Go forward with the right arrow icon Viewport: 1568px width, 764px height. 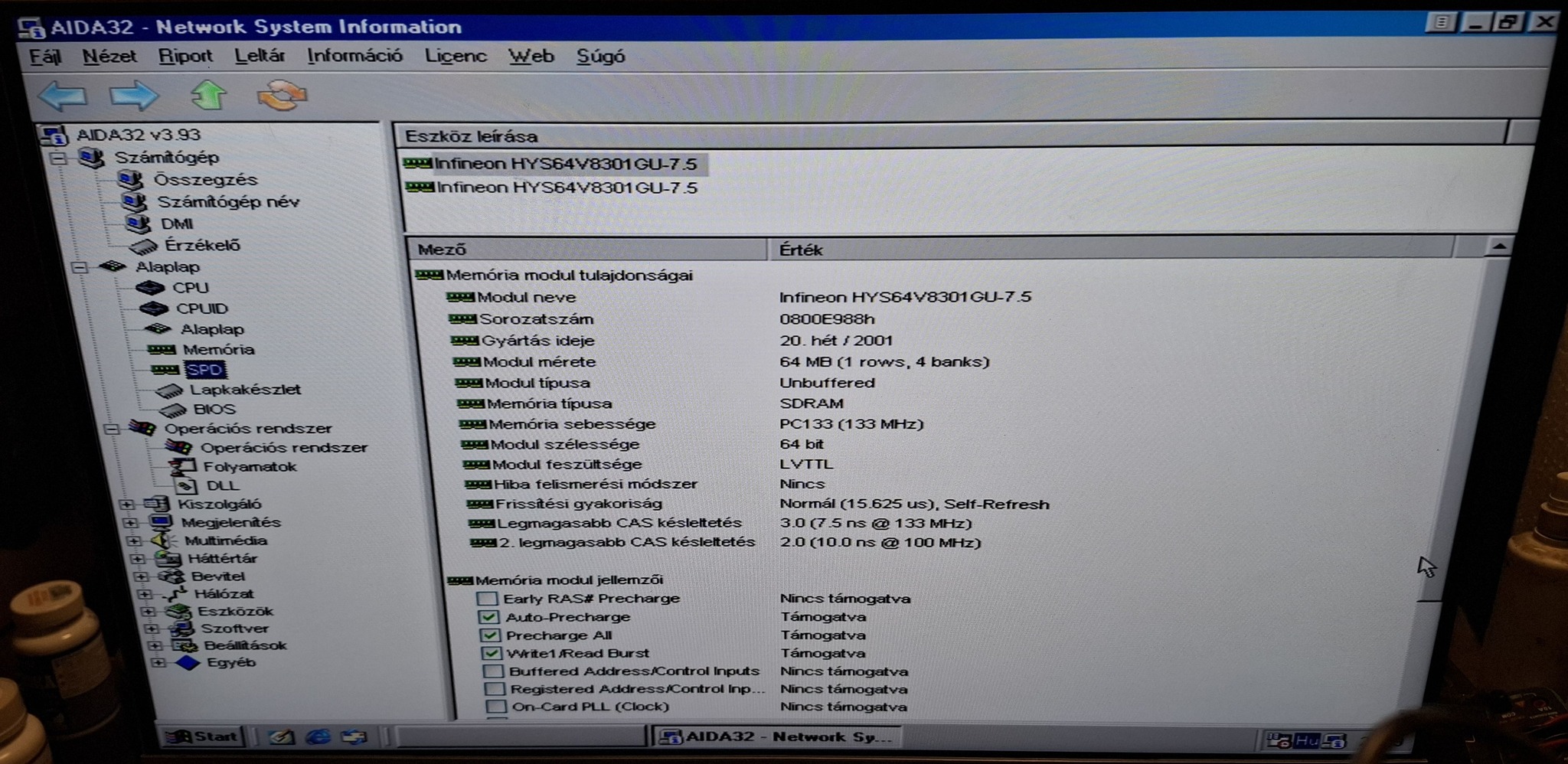coord(134,96)
